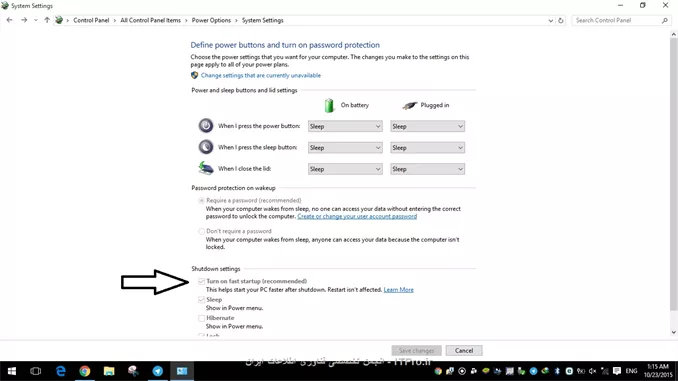This screenshot has height=381, width=678.
Task: Click the Cancel button
Action: pyautogui.click(x=464, y=351)
